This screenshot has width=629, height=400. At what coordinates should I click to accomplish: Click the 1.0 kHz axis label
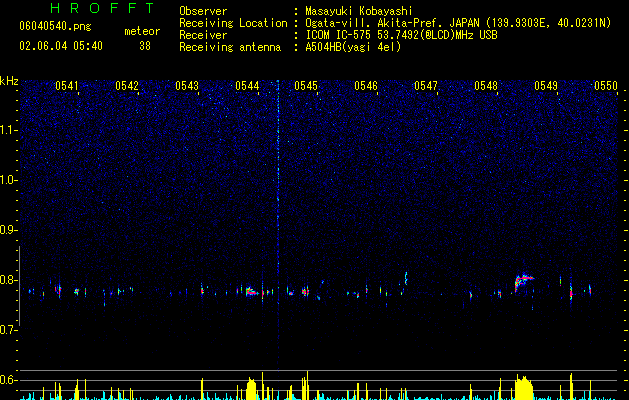pos(9,180)
